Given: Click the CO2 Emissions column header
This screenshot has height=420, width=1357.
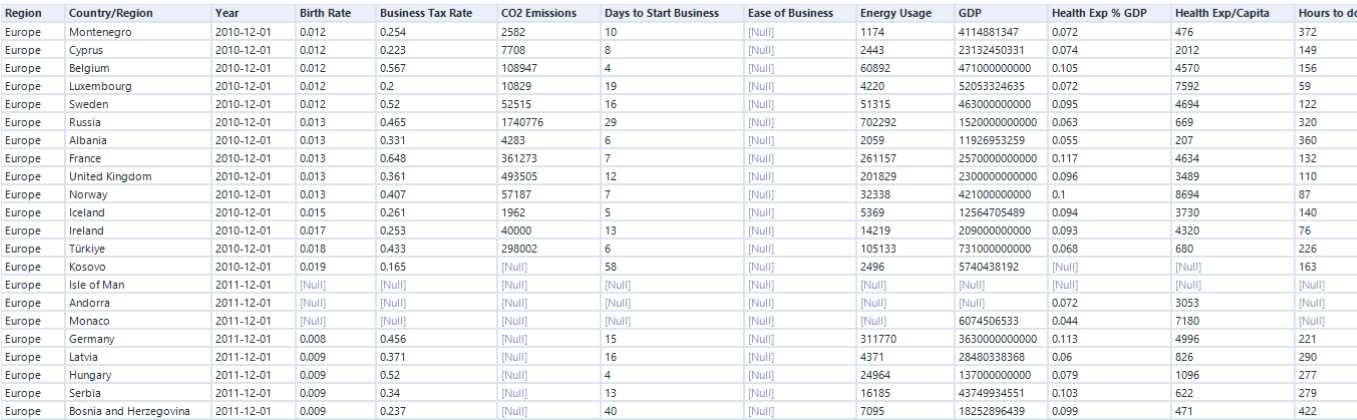Looking at the screenshot, I should tap(549, 13).
